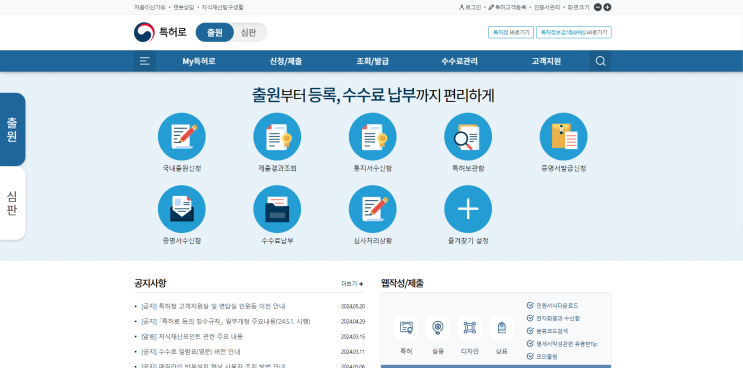Open the 인증서관리 link
Screen dimensions: 743x368
pos(547,7)
